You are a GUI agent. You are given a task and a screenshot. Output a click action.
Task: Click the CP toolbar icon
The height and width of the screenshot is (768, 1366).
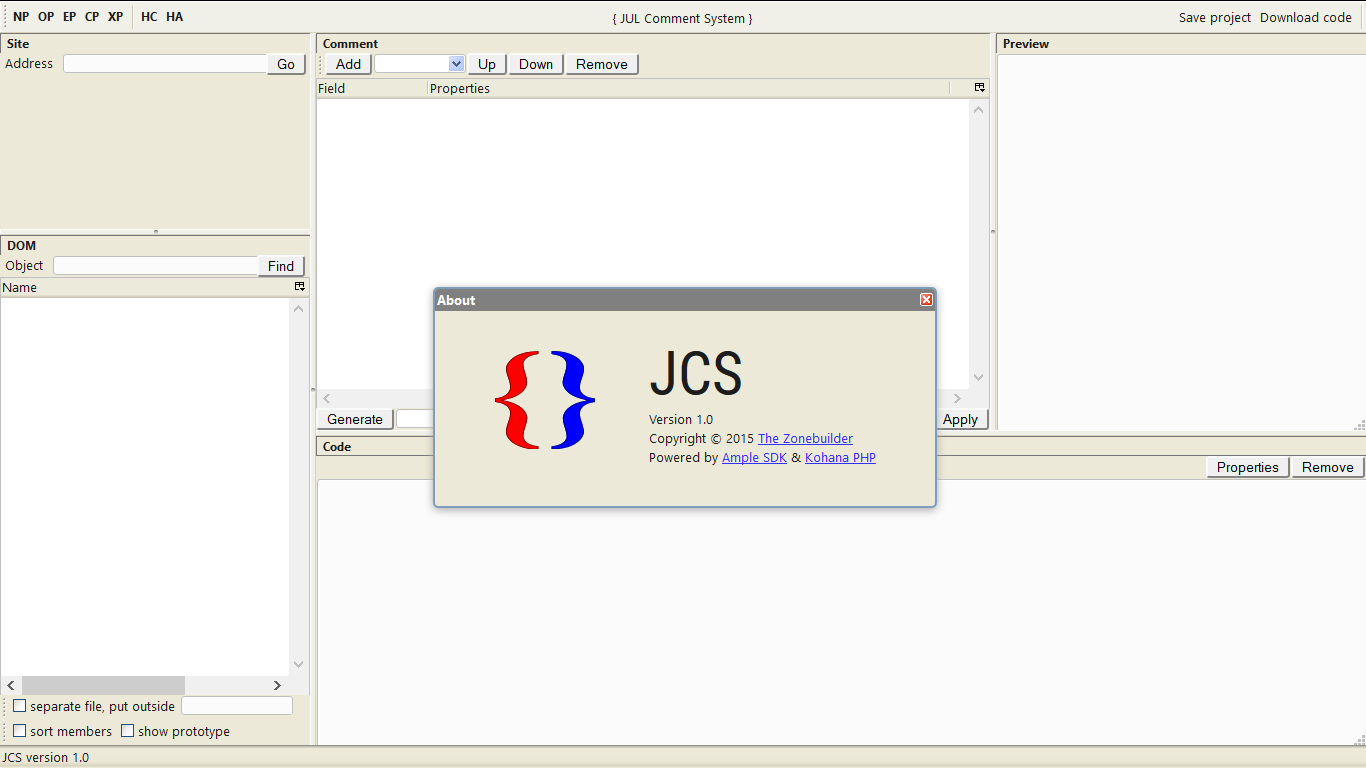pos(91,16)
